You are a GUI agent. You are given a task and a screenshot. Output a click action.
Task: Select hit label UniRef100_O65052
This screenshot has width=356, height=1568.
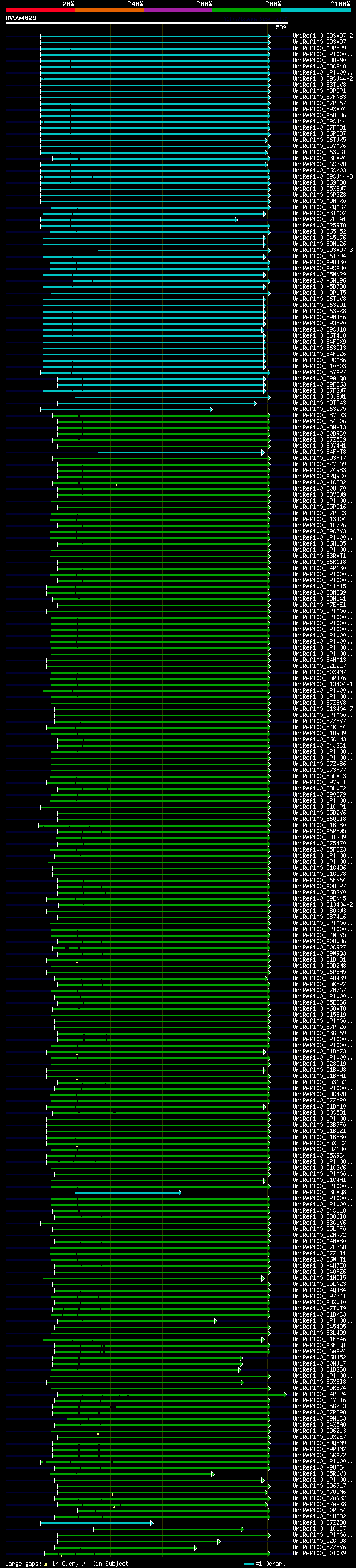pos(319,232)
